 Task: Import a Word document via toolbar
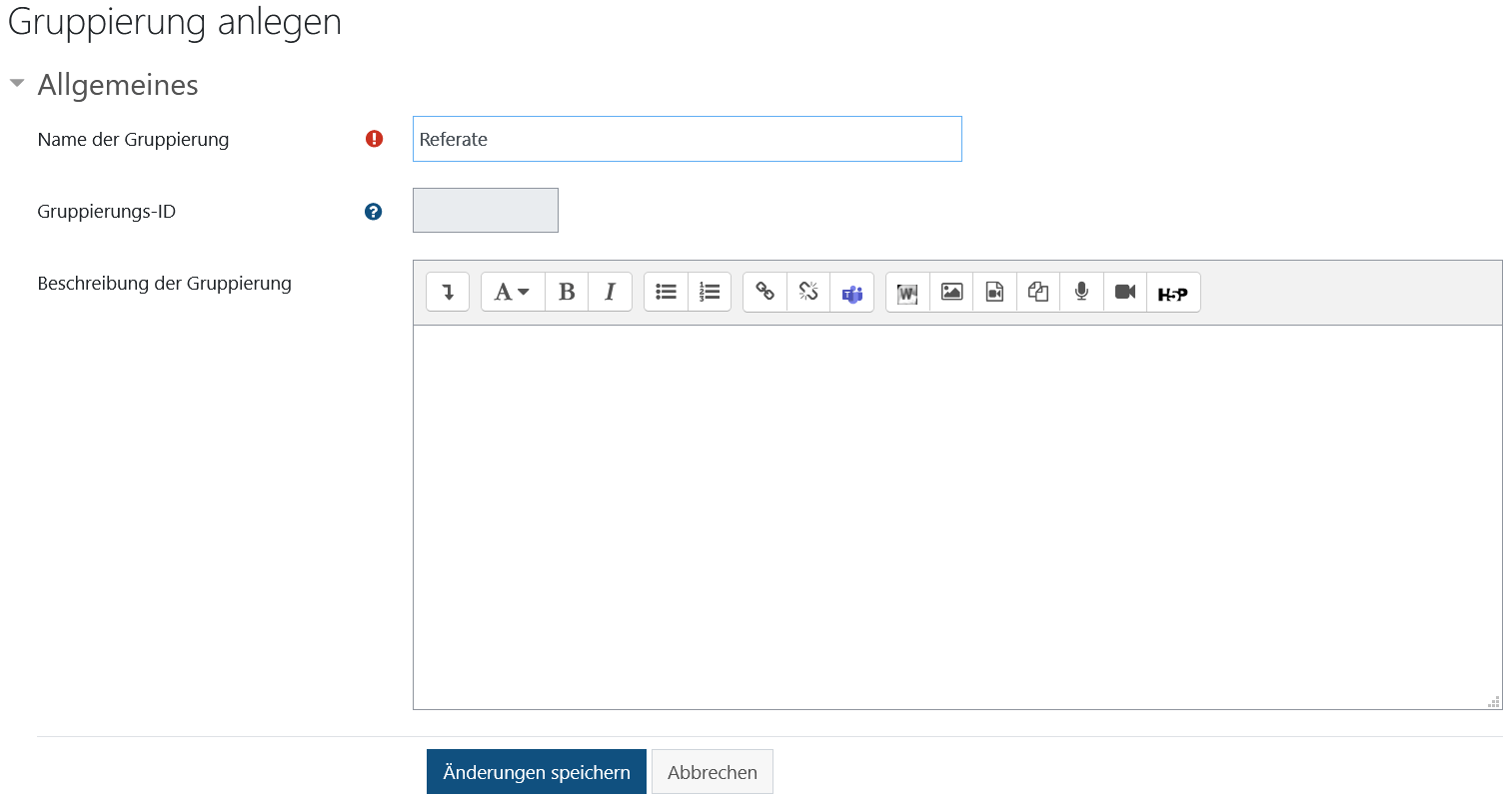pyautogui.click(x=907, y=292)
